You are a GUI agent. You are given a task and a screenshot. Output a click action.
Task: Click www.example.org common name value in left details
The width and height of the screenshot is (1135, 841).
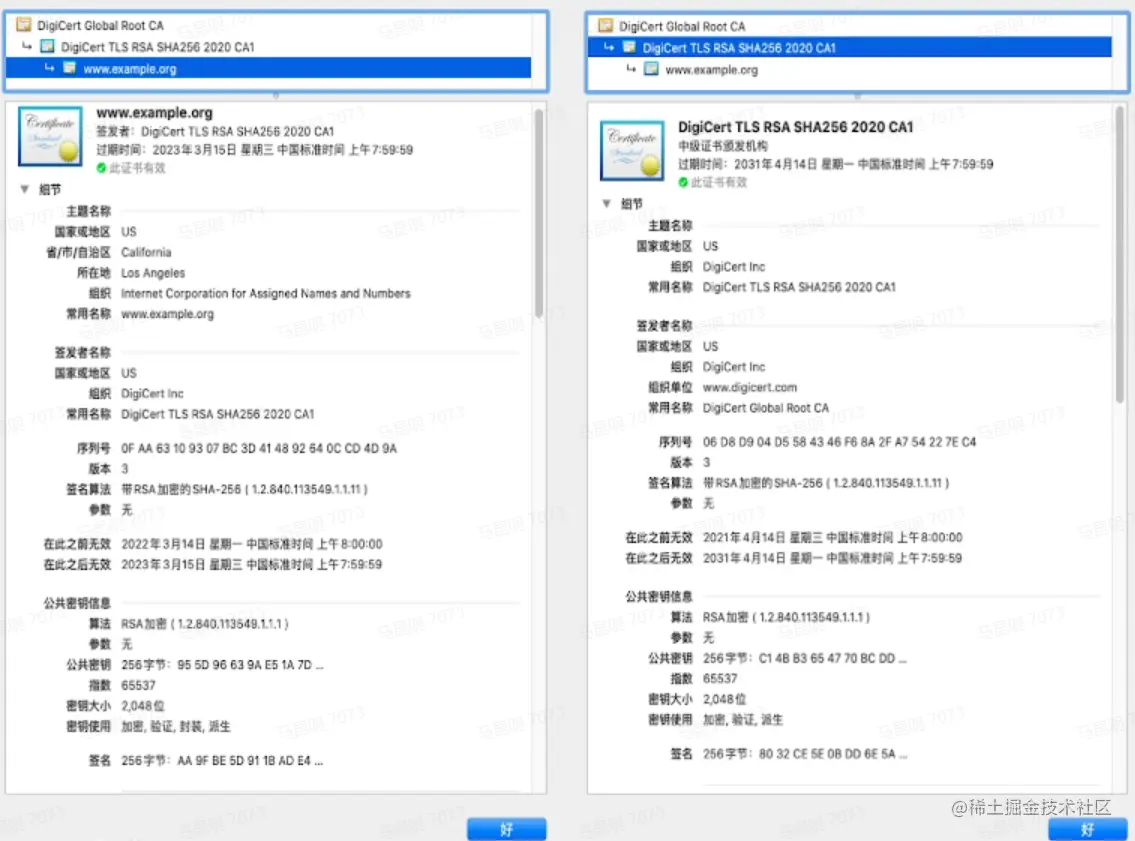coord(167,314)
